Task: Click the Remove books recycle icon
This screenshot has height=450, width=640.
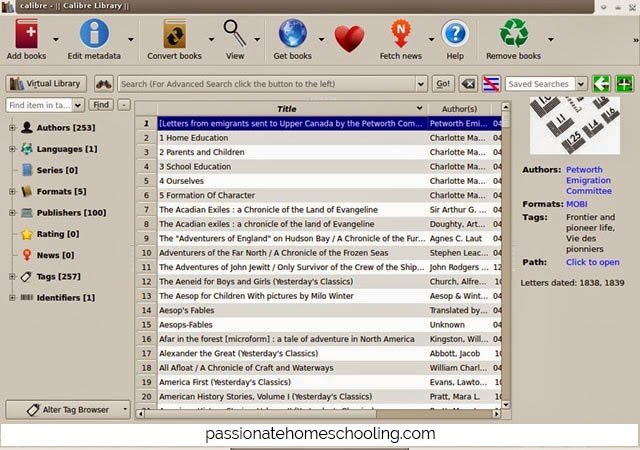Action: [514, 33]
